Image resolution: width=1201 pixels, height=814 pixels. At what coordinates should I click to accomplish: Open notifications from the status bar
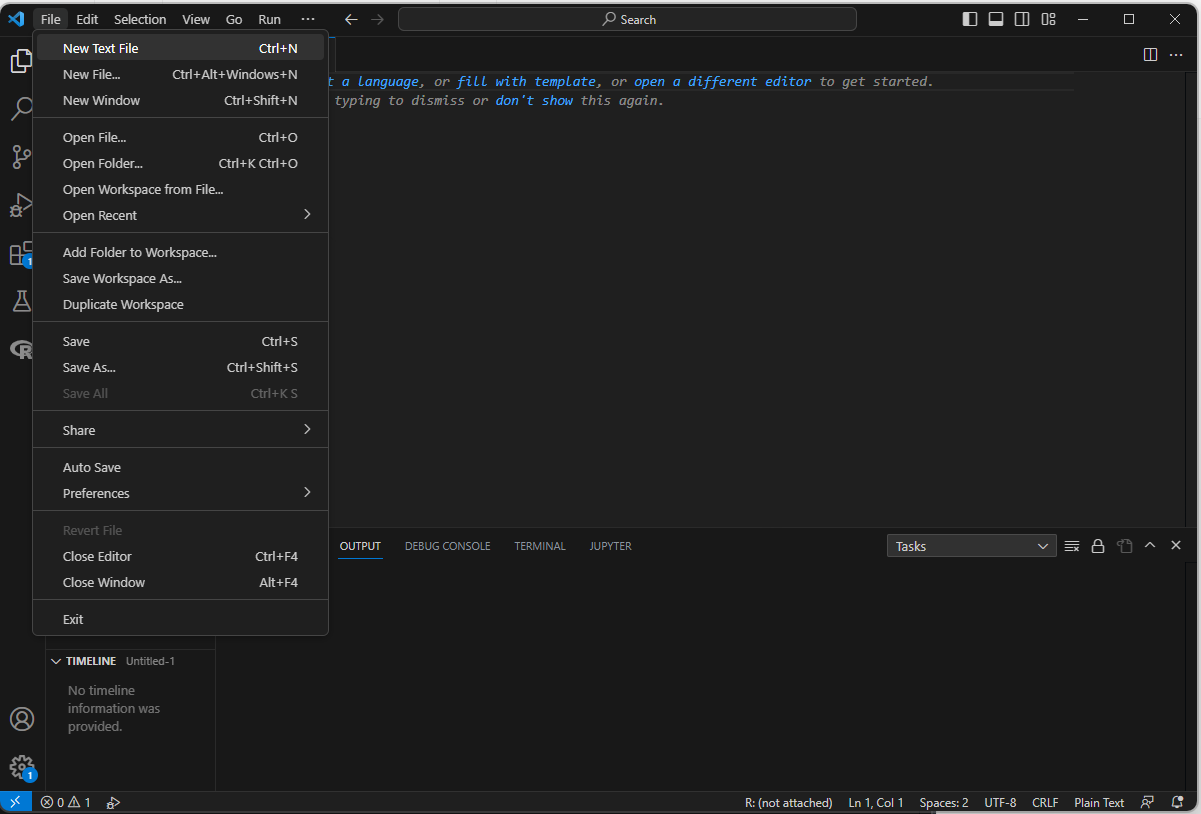(x=1178, y=801)
